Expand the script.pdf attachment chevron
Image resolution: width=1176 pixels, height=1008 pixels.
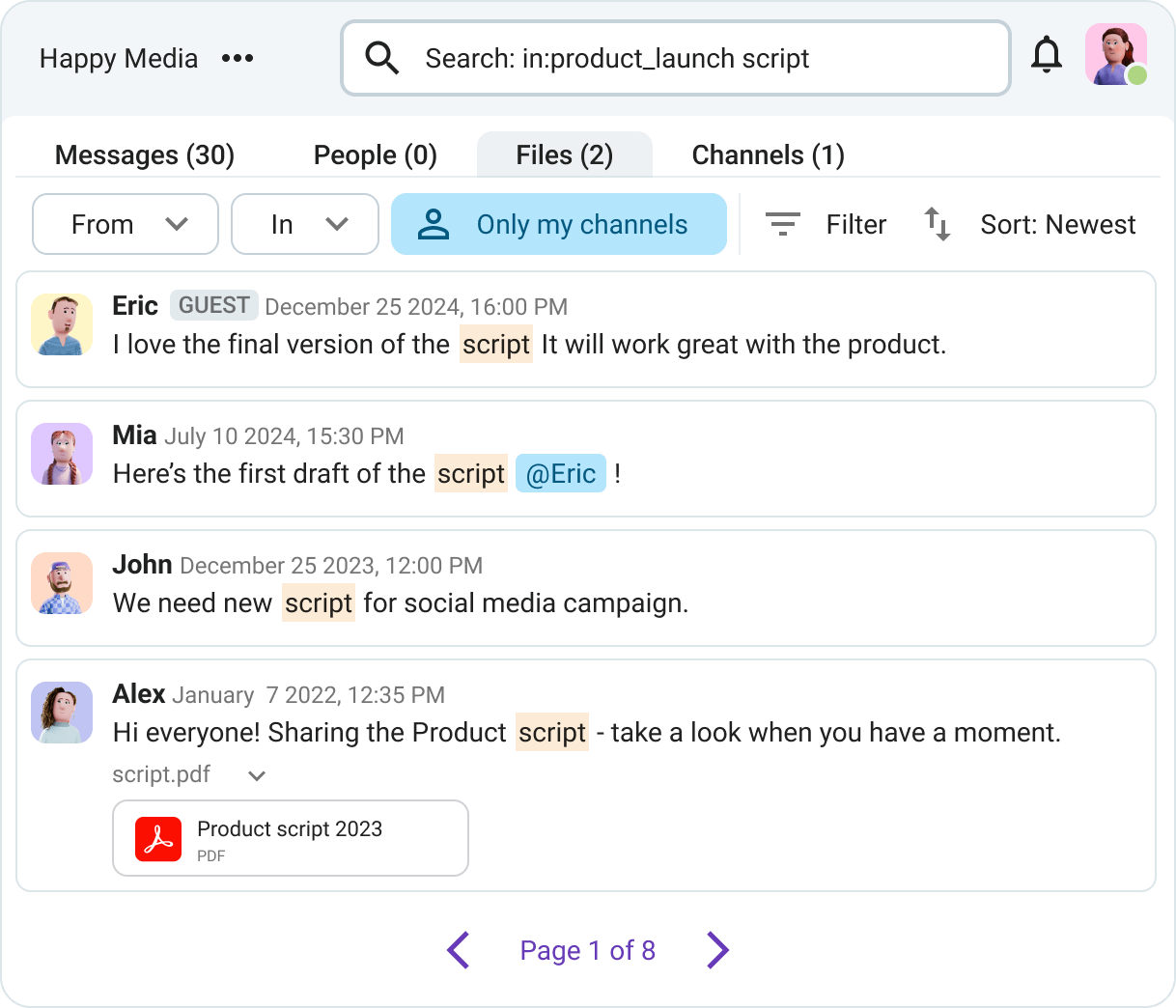click(255, 774)
